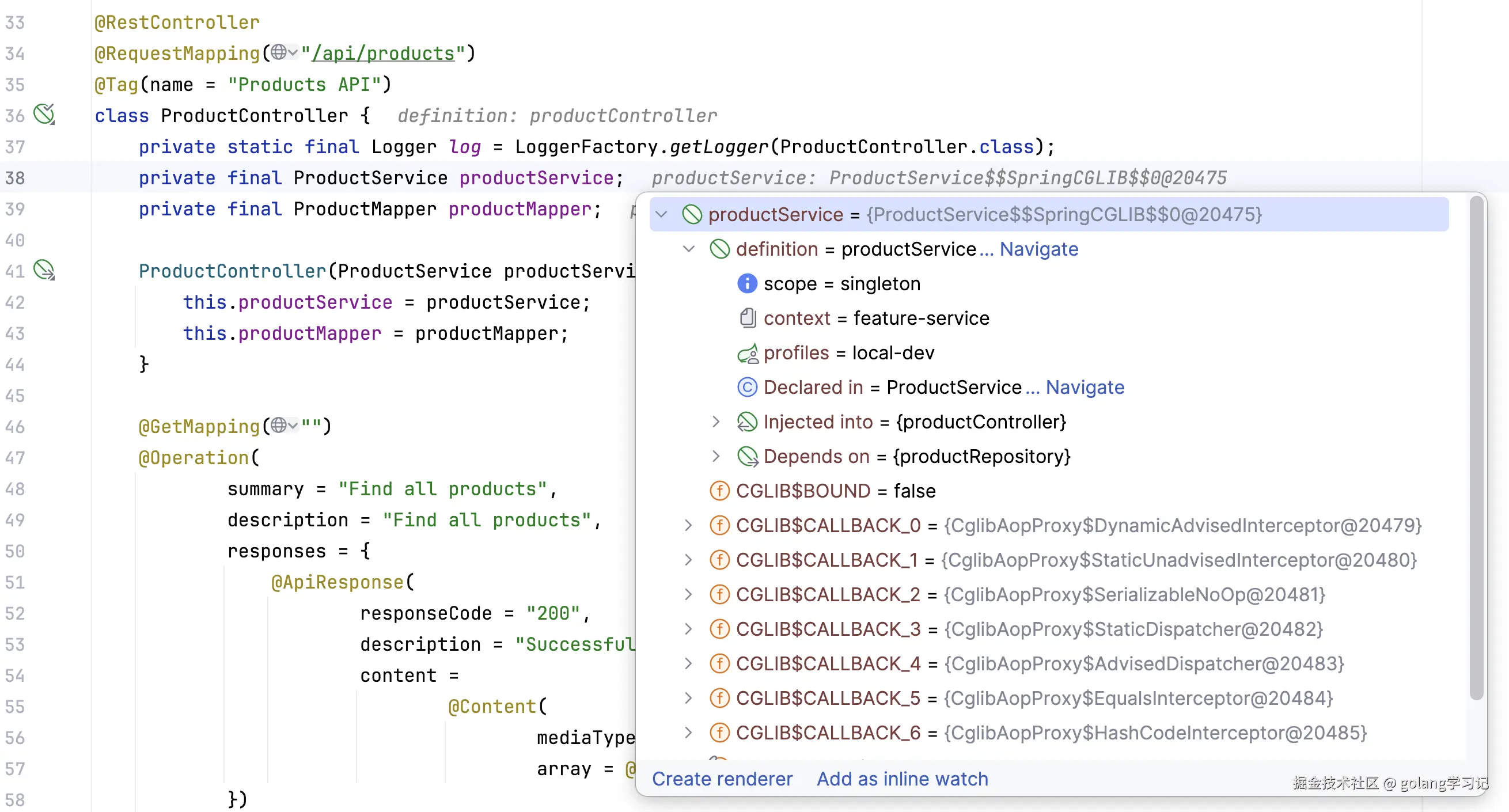
Task: Click the field icon of CGLIB$CALLBACK_0
Action: pos(719,526)
